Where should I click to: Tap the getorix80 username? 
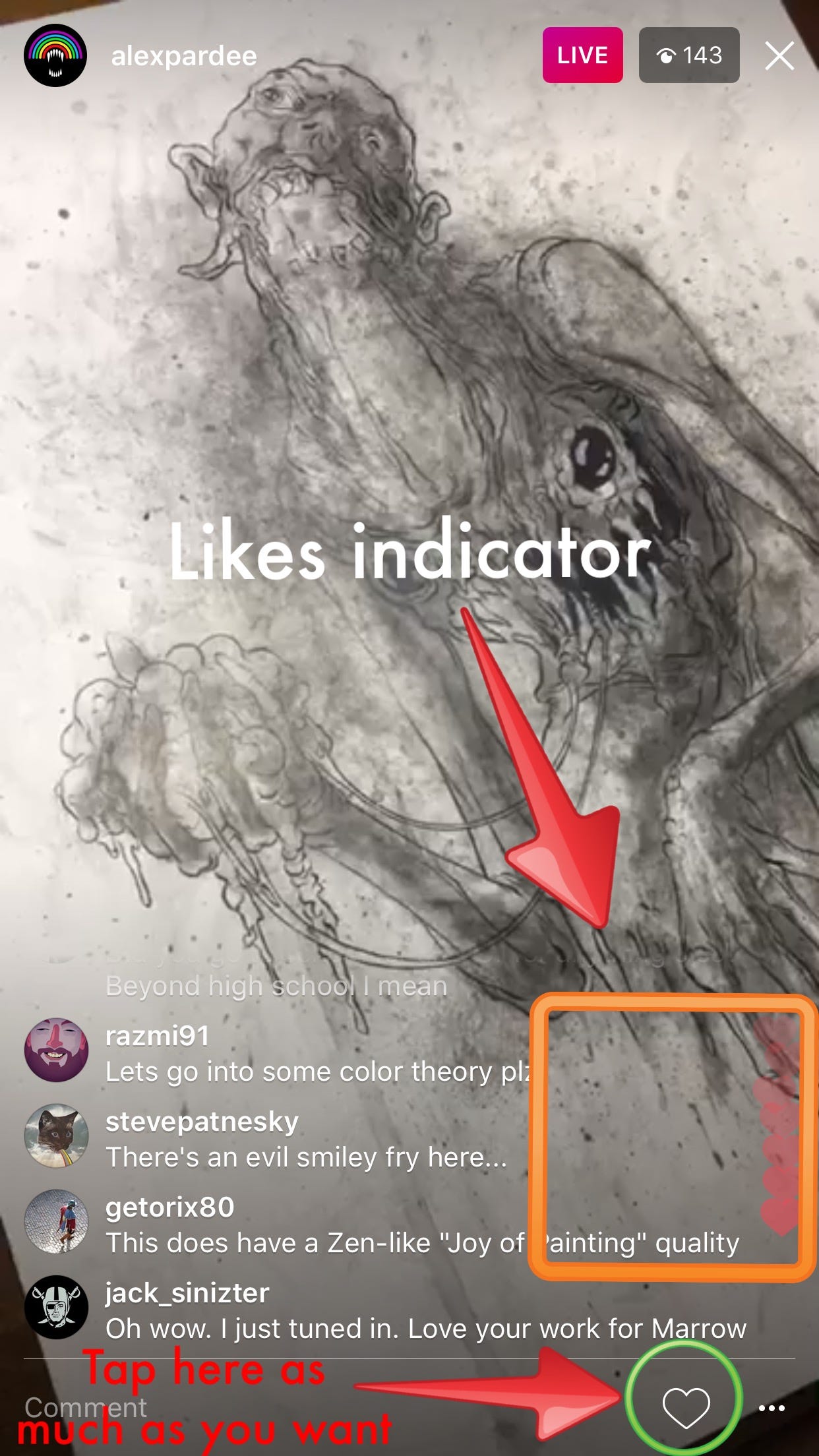(169, 1207)
